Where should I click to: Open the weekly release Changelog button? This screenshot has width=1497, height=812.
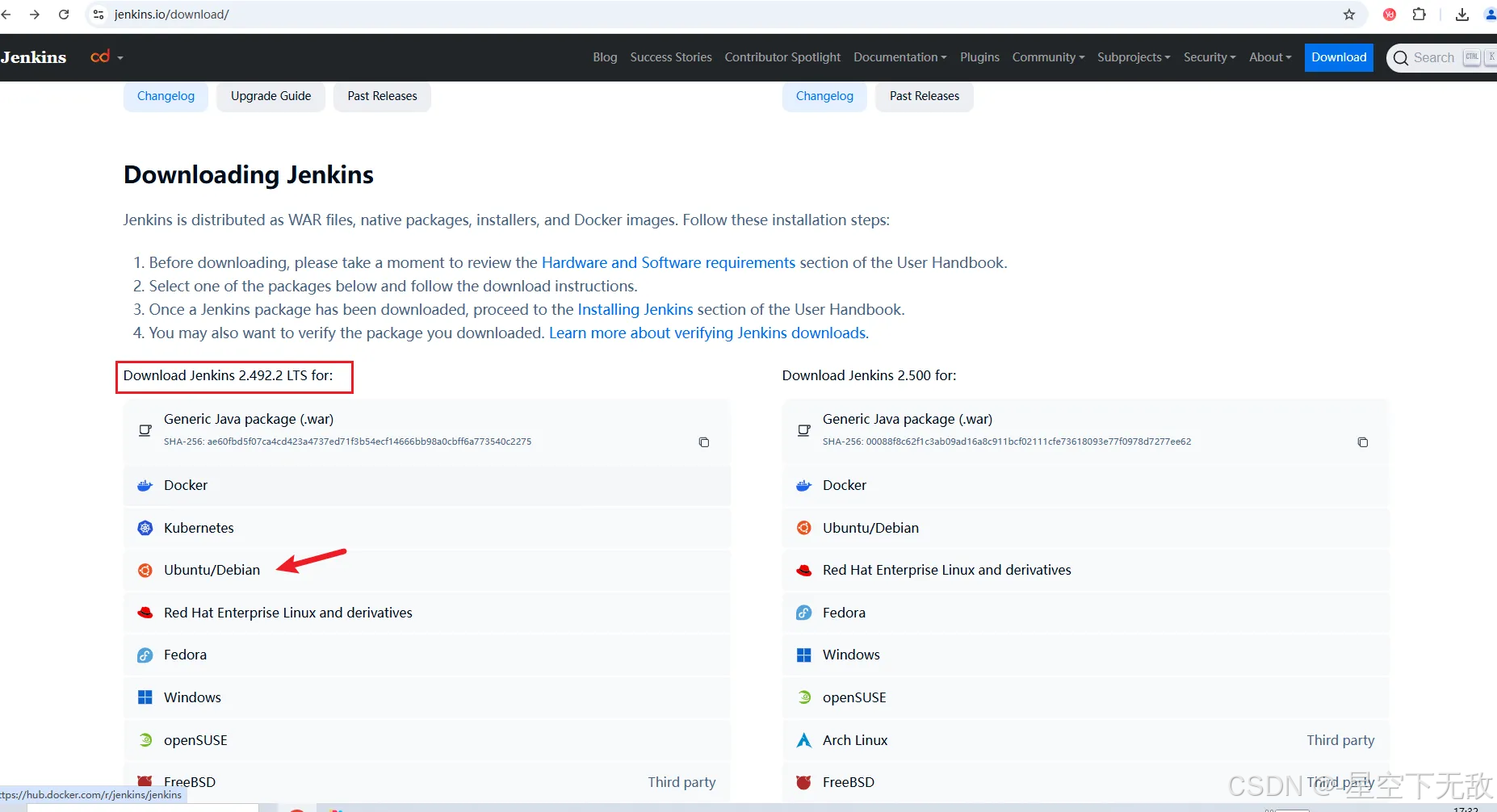[x=824, y=96]
